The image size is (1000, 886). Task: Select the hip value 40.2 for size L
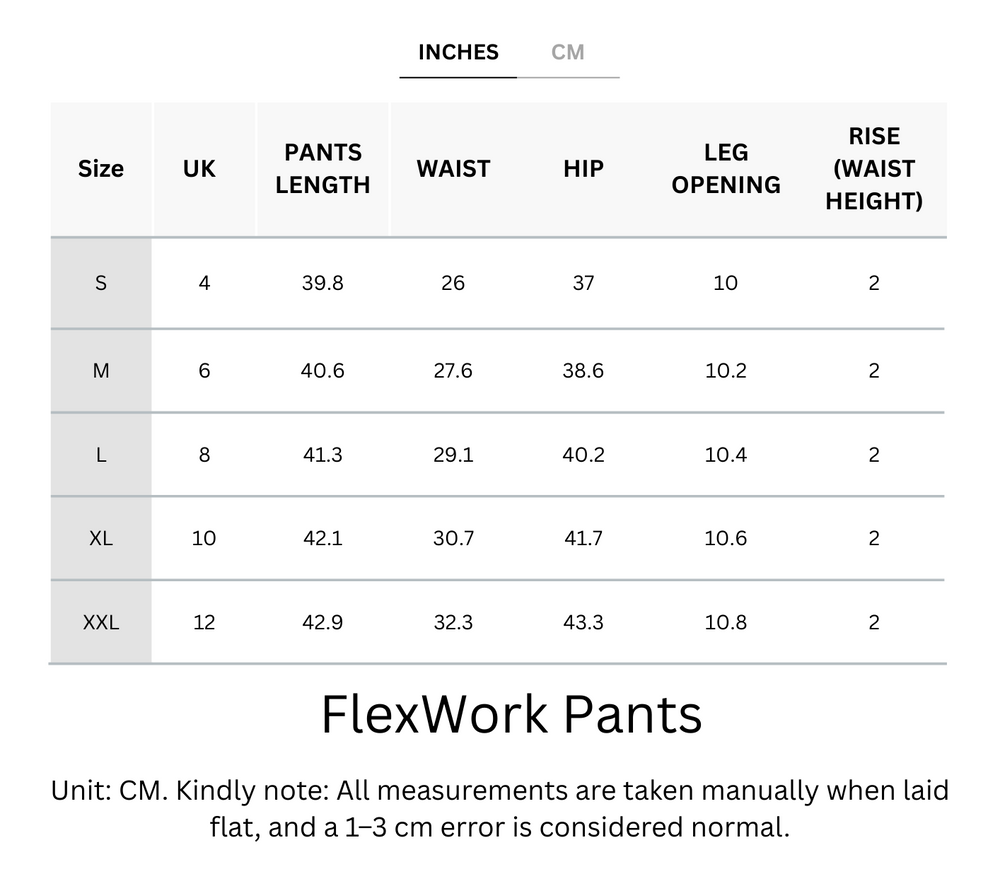(x=582, y=453)
